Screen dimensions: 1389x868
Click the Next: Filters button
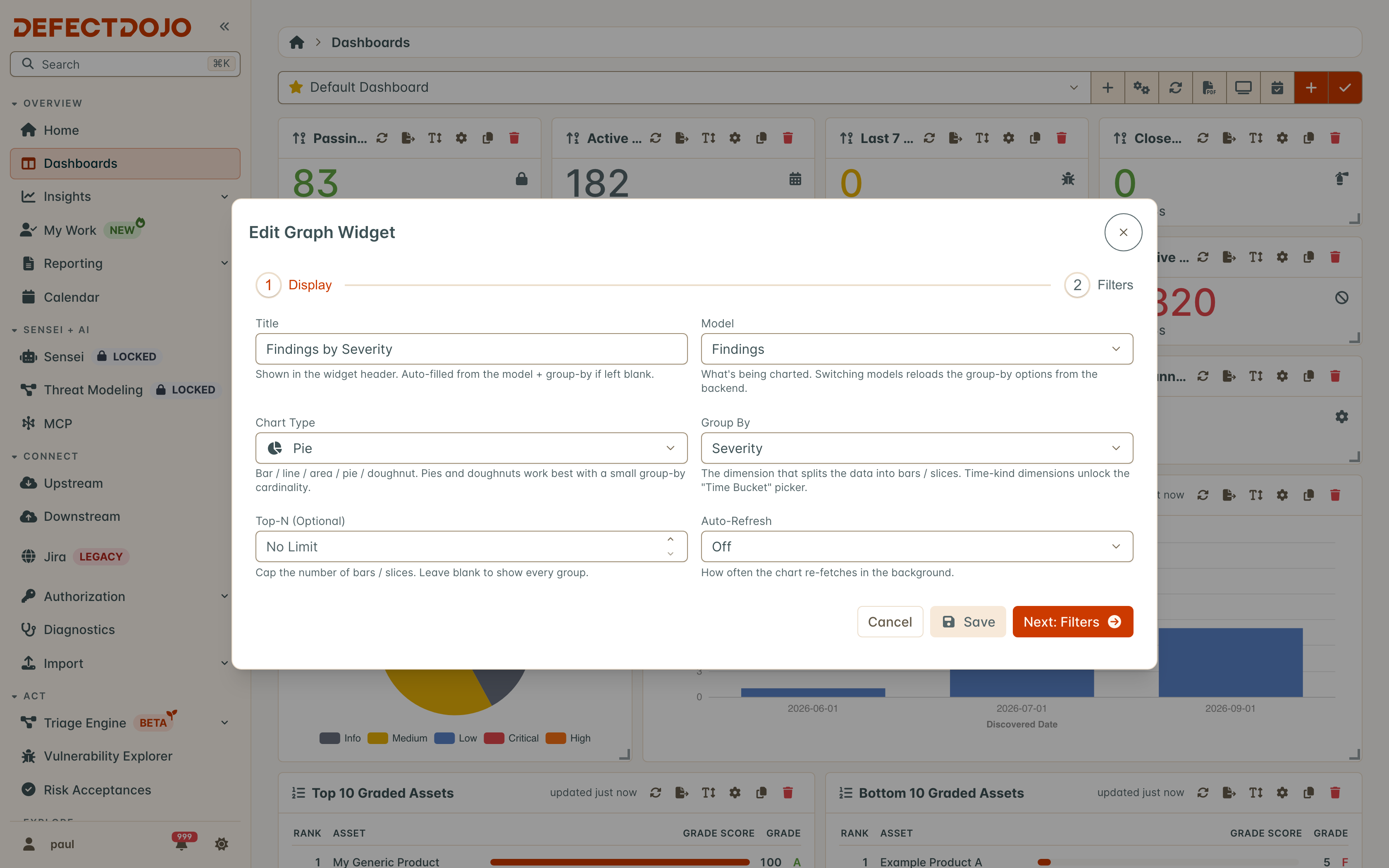[x=1073, y=622]
